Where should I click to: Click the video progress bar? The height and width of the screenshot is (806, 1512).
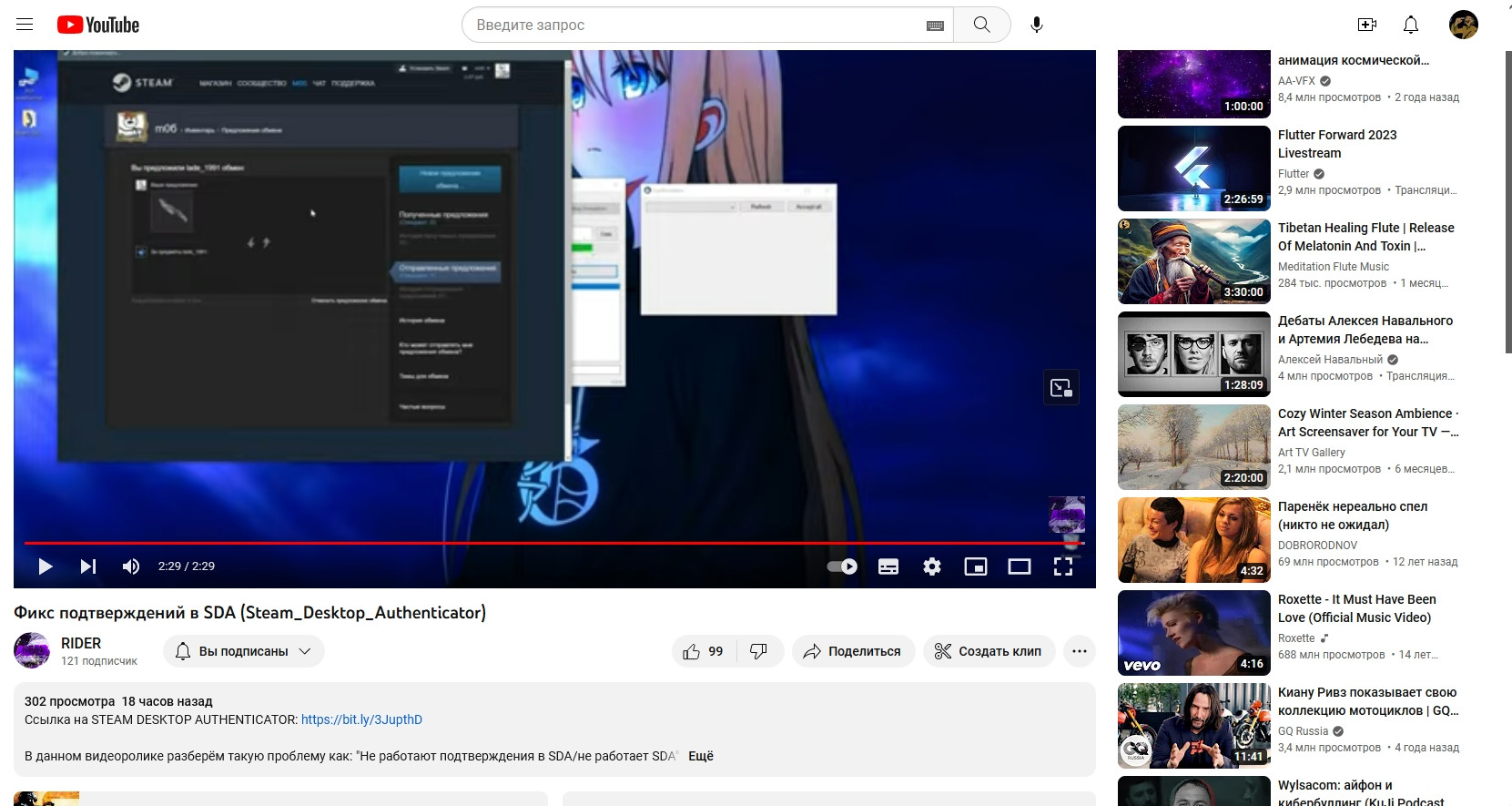point(554,543)
